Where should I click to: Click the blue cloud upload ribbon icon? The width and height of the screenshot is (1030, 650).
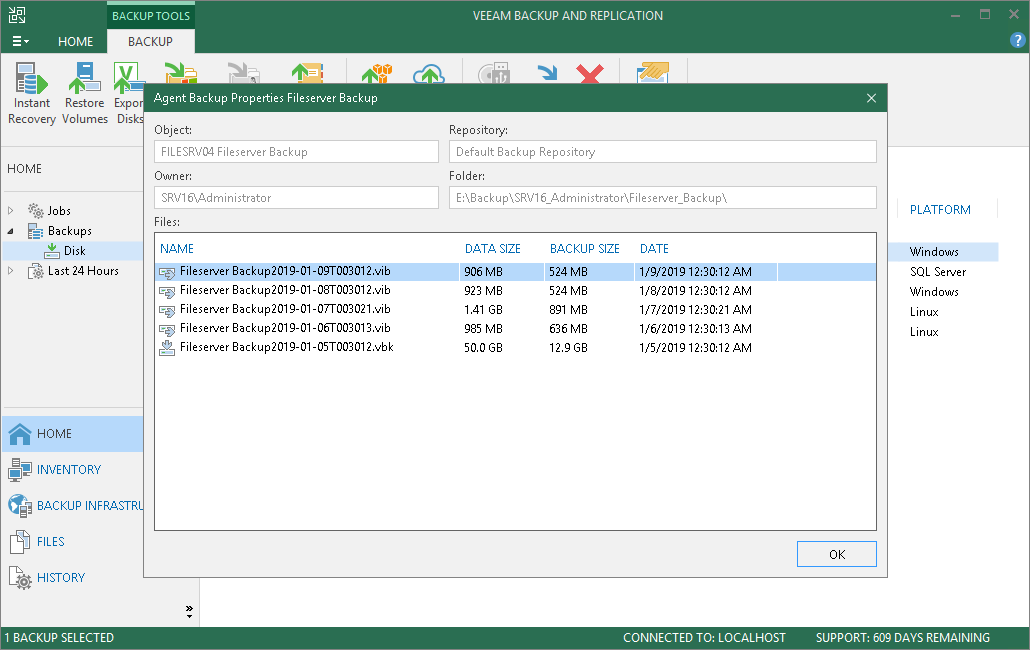coord(429,74)
